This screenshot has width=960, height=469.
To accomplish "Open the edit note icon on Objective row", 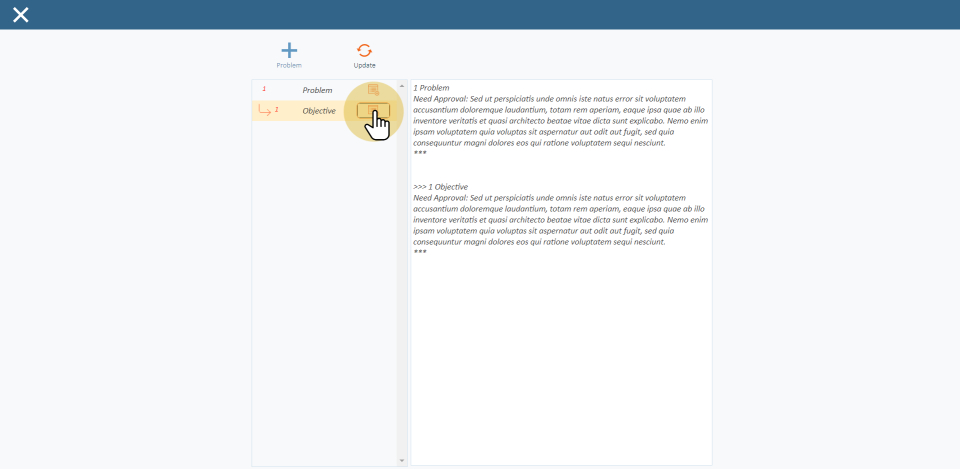I will tap(373, 110).
